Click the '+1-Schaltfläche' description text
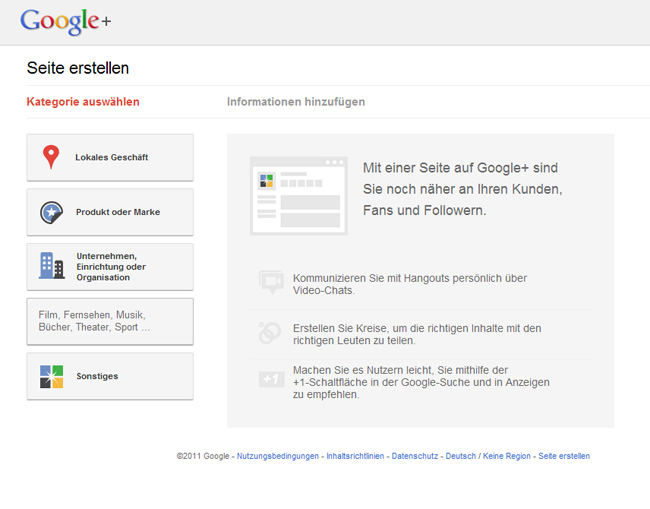This screenshot has height=509, width=650. (421, 382)
